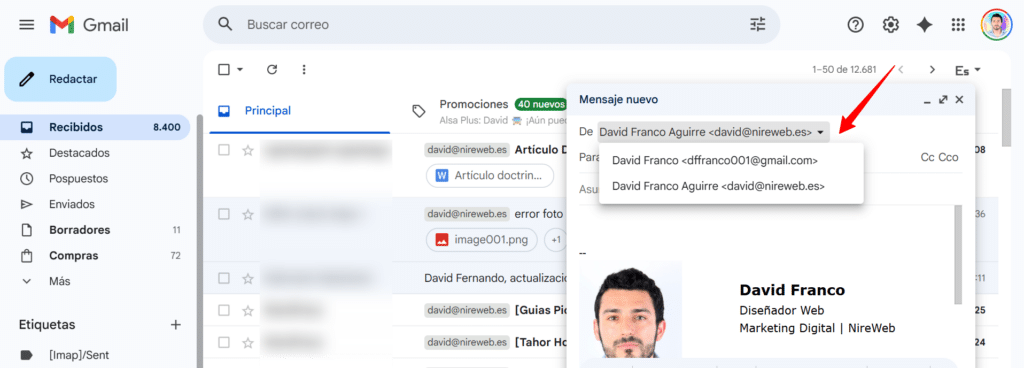
Task: Star the Artículo email
Action: pyautogui.click(x=248, y=151)
